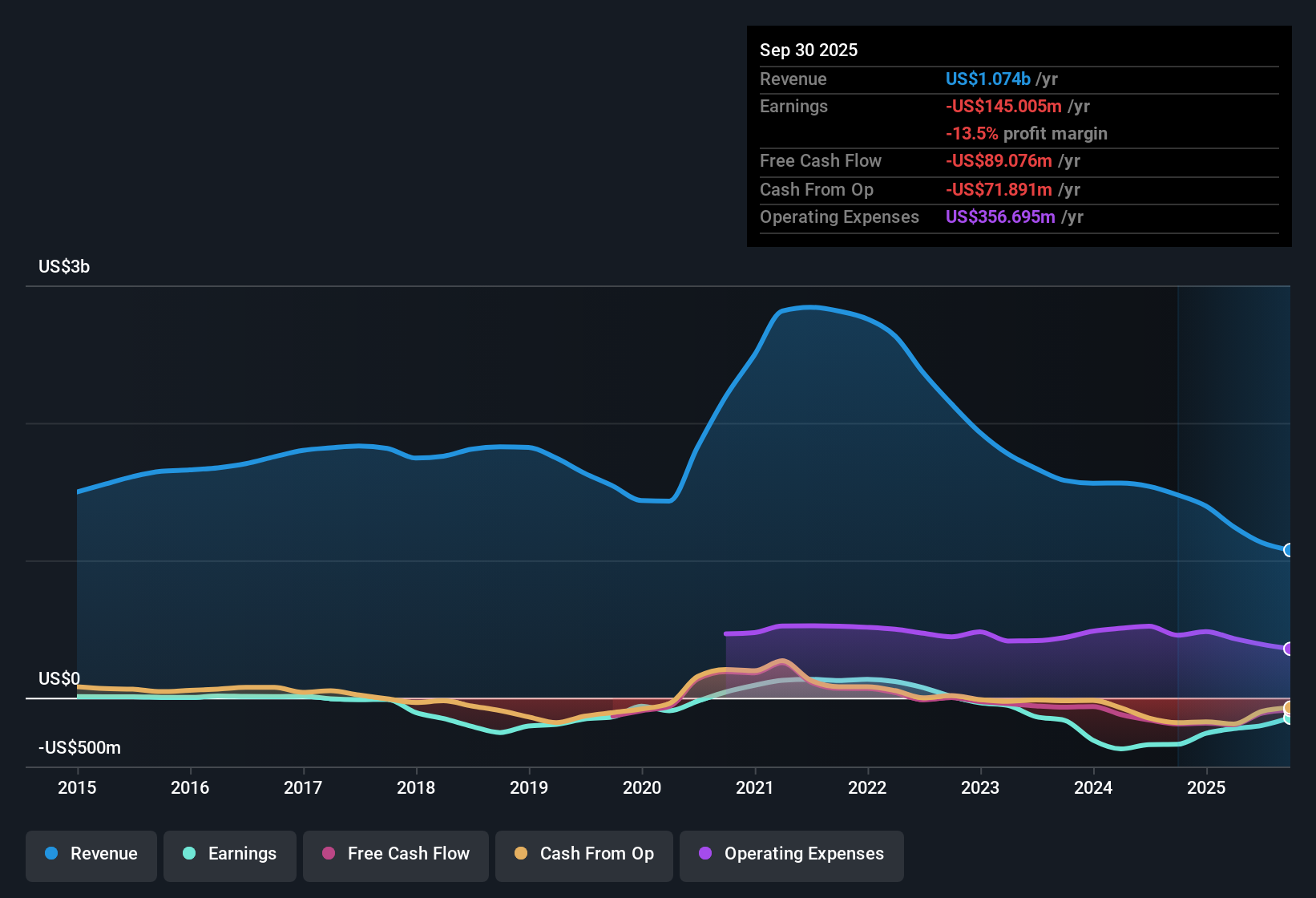Select the Operating Expenses endpoint marker
Image resolution: width=1316 pixels, height=898 pixels.
pos(1288,648)
